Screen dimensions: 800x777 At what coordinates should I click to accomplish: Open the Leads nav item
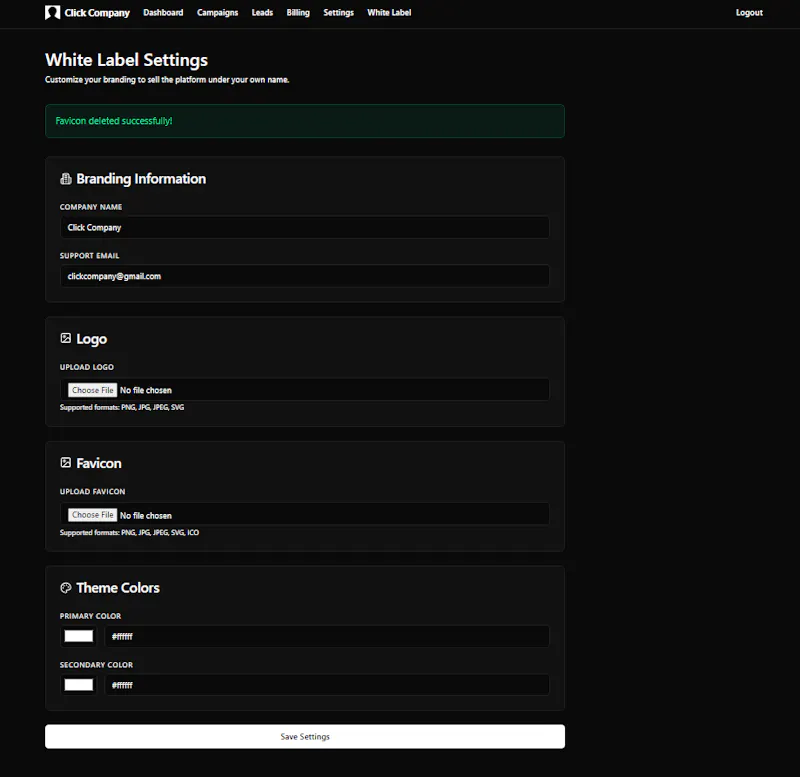click(x=262, y=13)
